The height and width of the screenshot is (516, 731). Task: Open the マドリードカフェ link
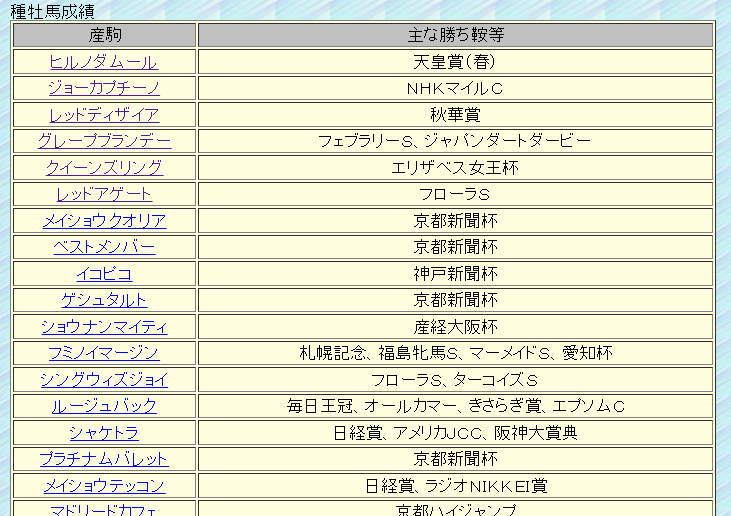pos(104,509)
